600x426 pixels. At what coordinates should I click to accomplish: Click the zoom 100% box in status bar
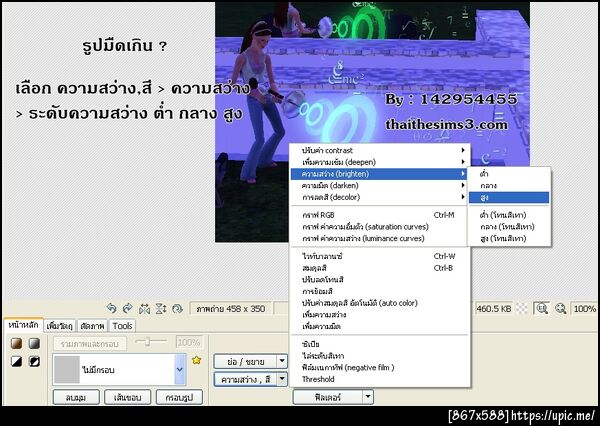584,308
